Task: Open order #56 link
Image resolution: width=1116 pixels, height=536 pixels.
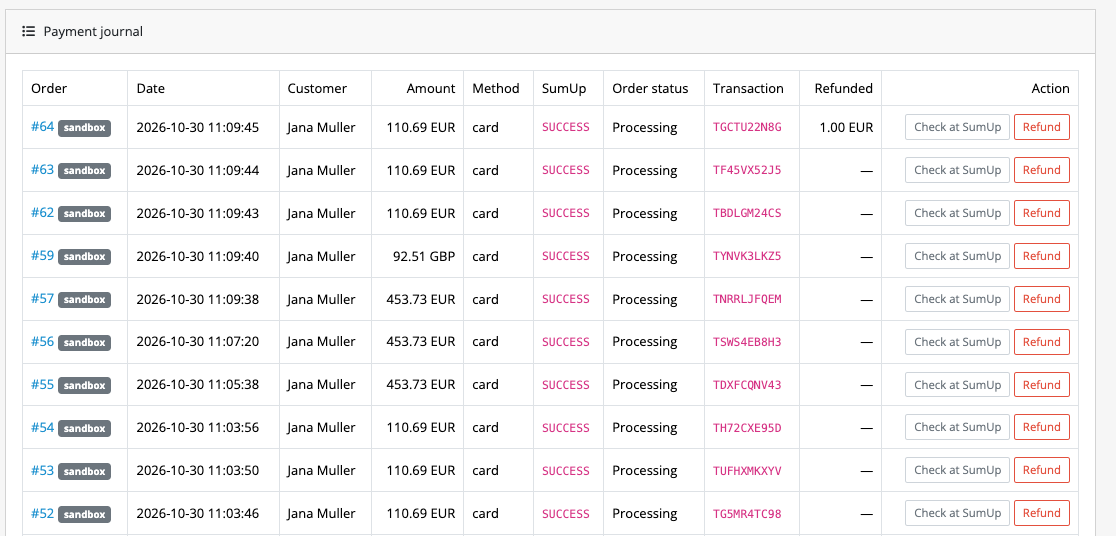Action: pyautogui.click(x=43, y=342)
